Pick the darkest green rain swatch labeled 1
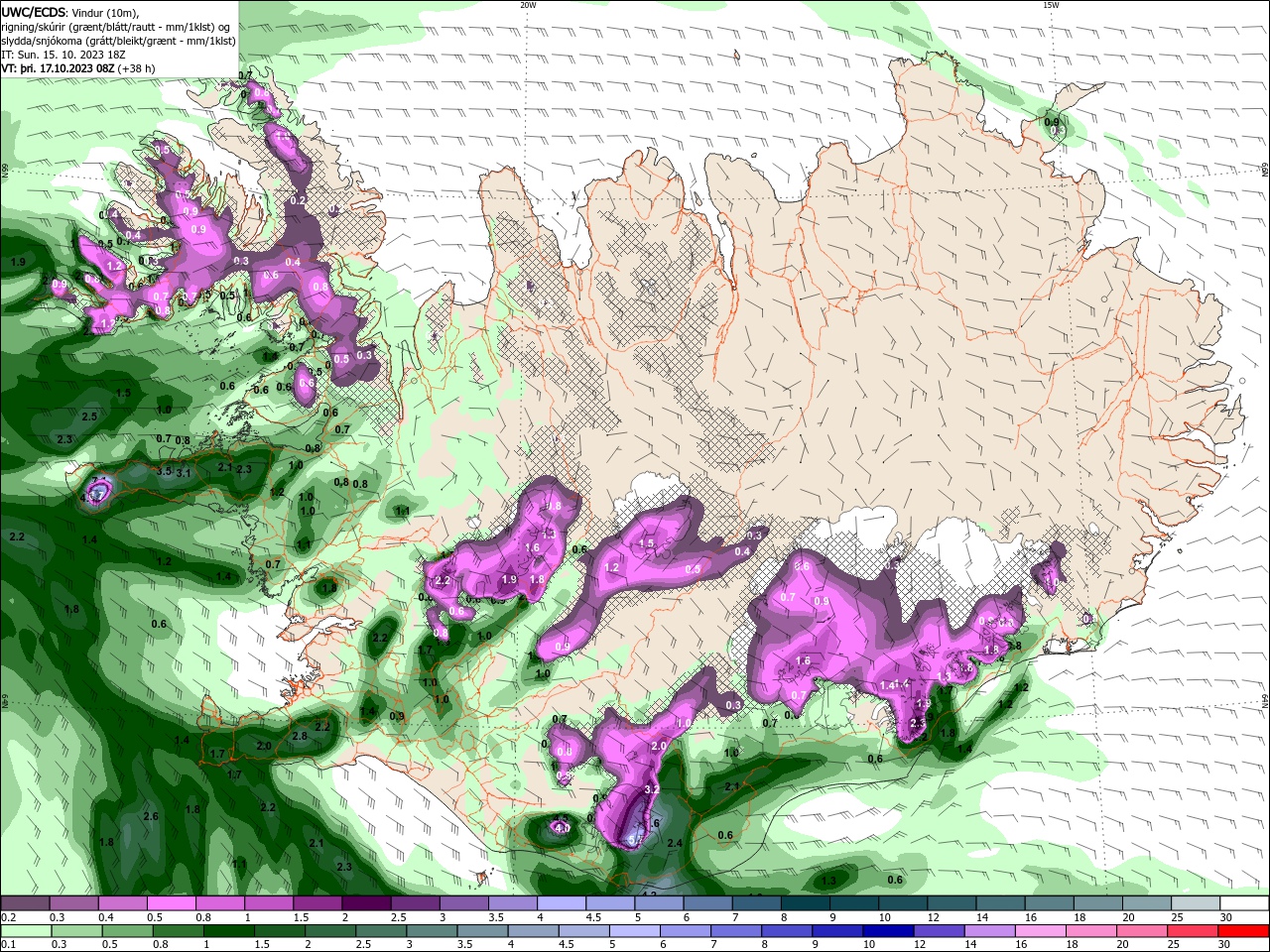The image size is (1270, 952). tap(228, 931)
